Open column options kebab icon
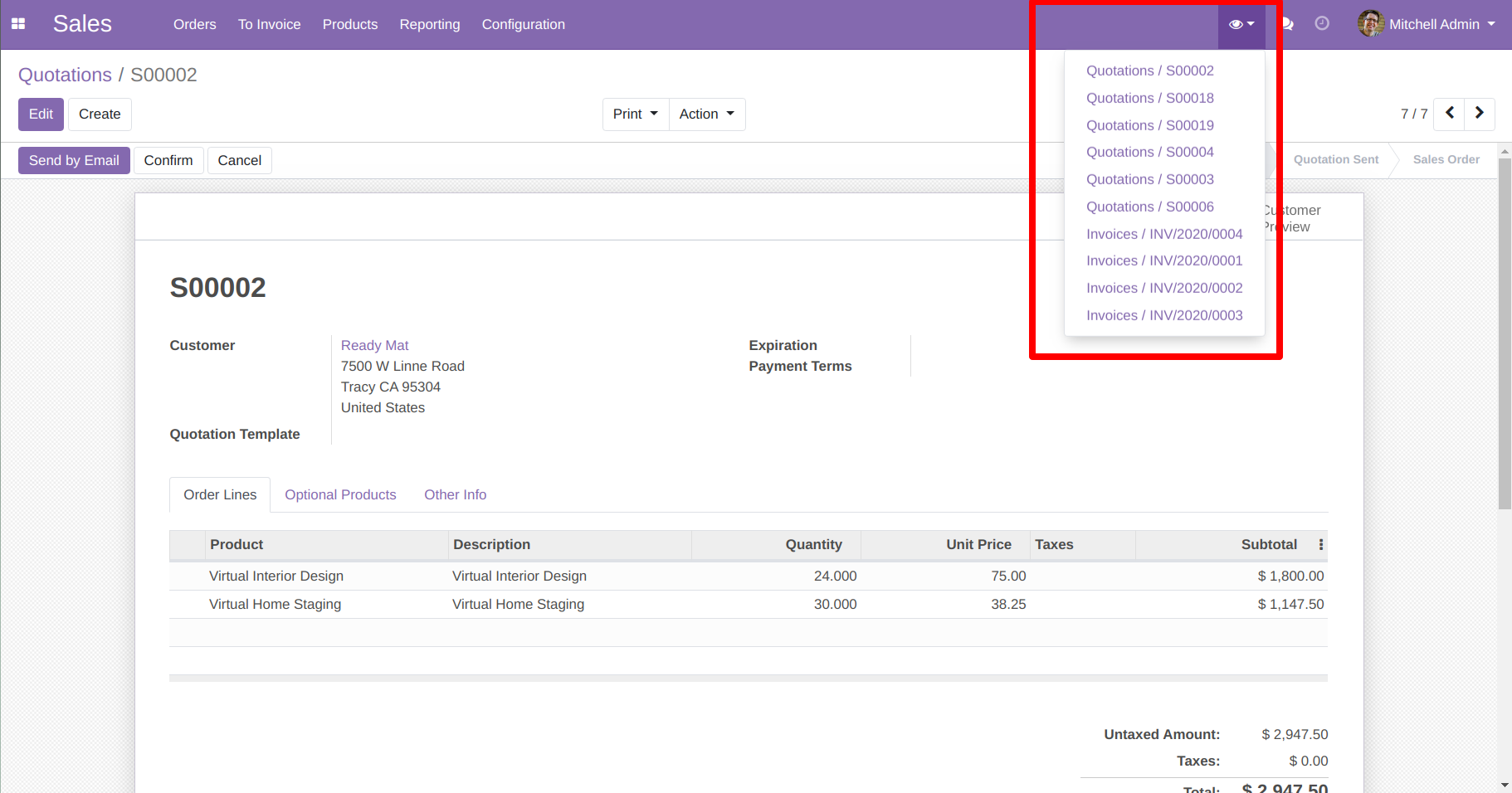1512x793 pixels. point(1320,545)
